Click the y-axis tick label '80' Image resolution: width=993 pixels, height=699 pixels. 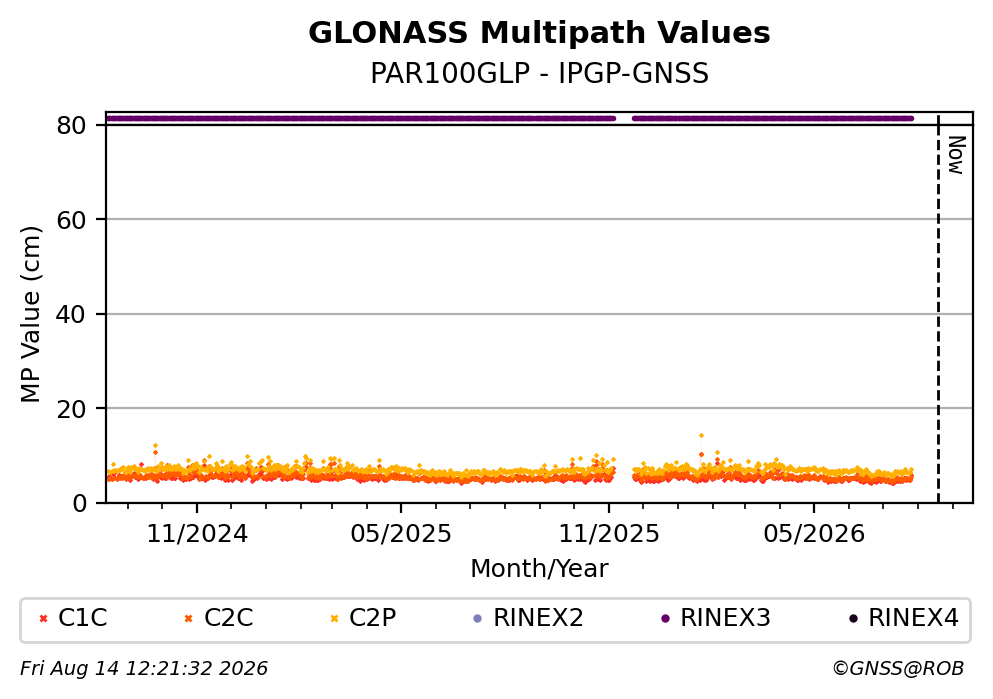(x=71, y=125)
